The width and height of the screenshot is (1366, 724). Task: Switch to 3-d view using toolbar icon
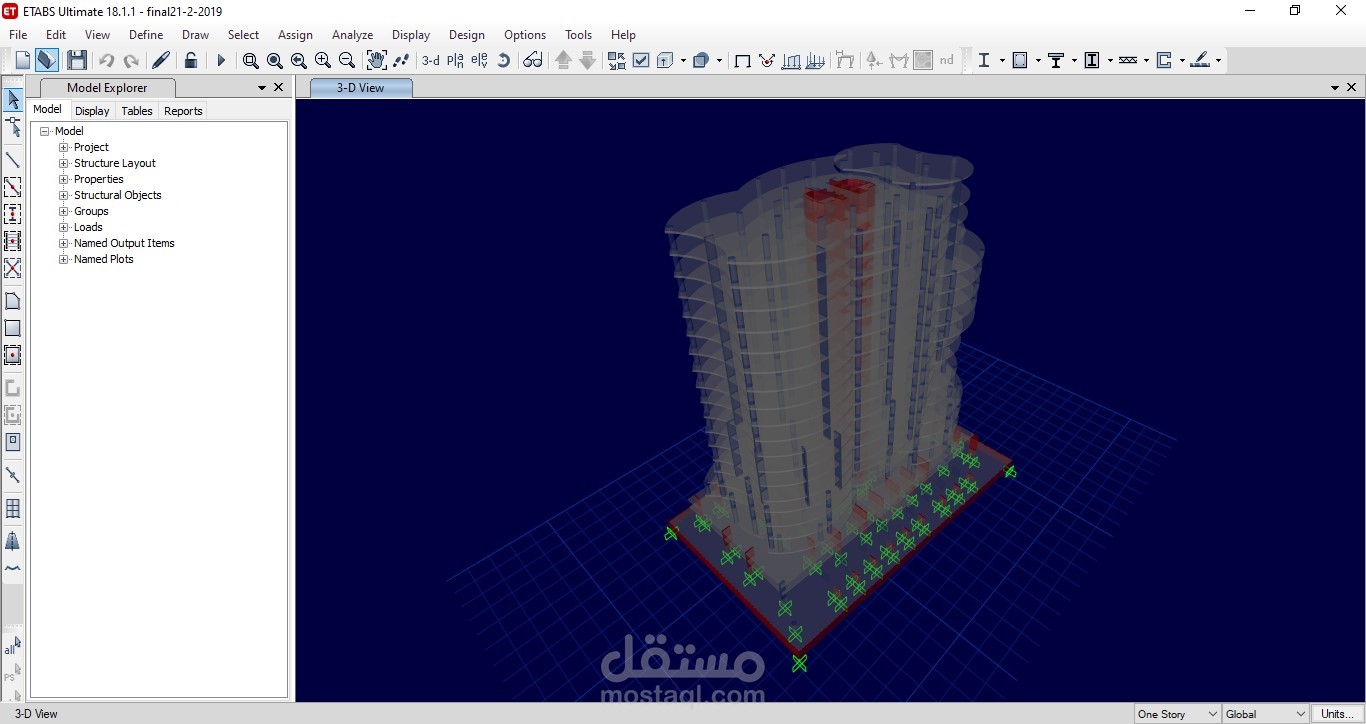point(431,60)
